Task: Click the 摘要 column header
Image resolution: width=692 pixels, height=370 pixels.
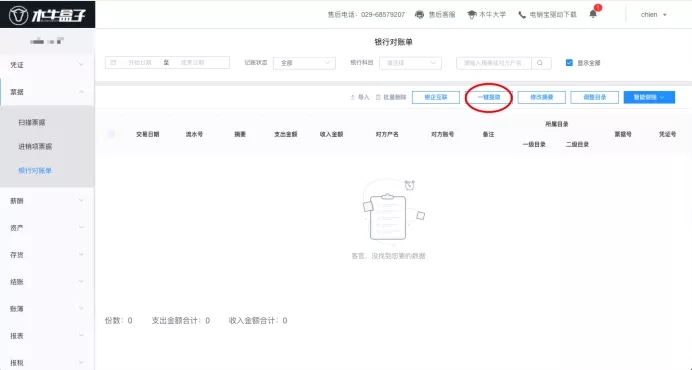Action: 240,134
